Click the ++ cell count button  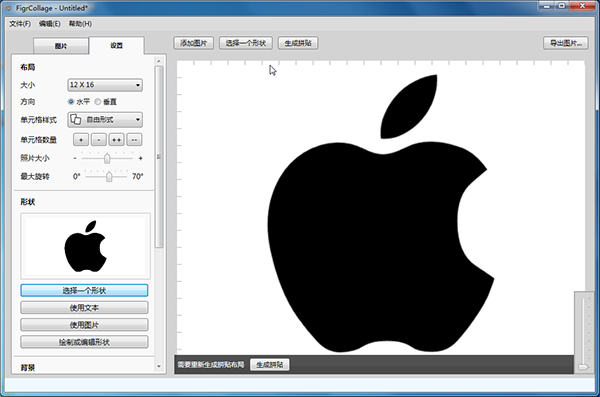pyautogui.click(x=116, y=140)
